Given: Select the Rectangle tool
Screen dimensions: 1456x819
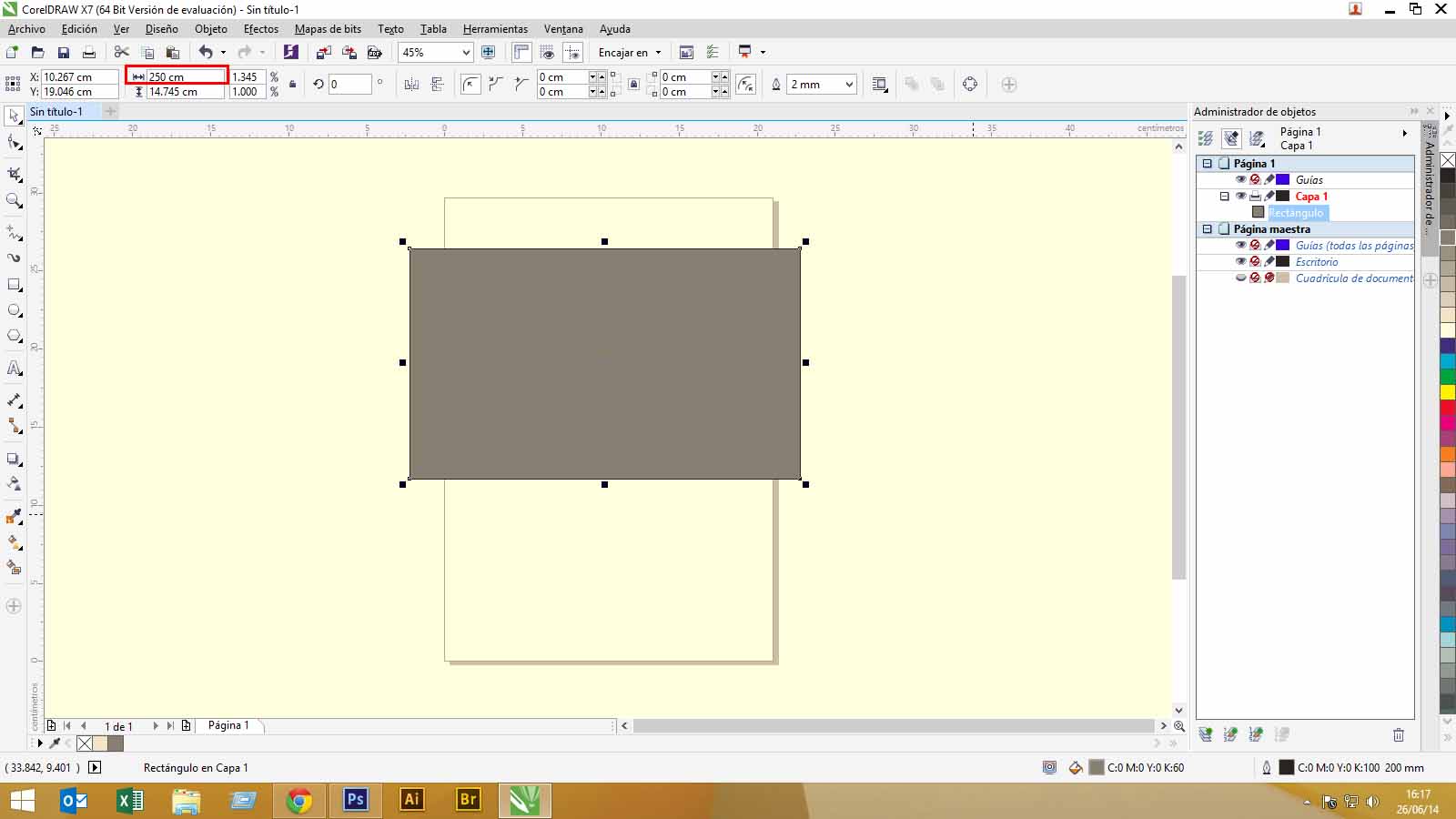Looking at the screenshot, I should (x=15, y=285).
